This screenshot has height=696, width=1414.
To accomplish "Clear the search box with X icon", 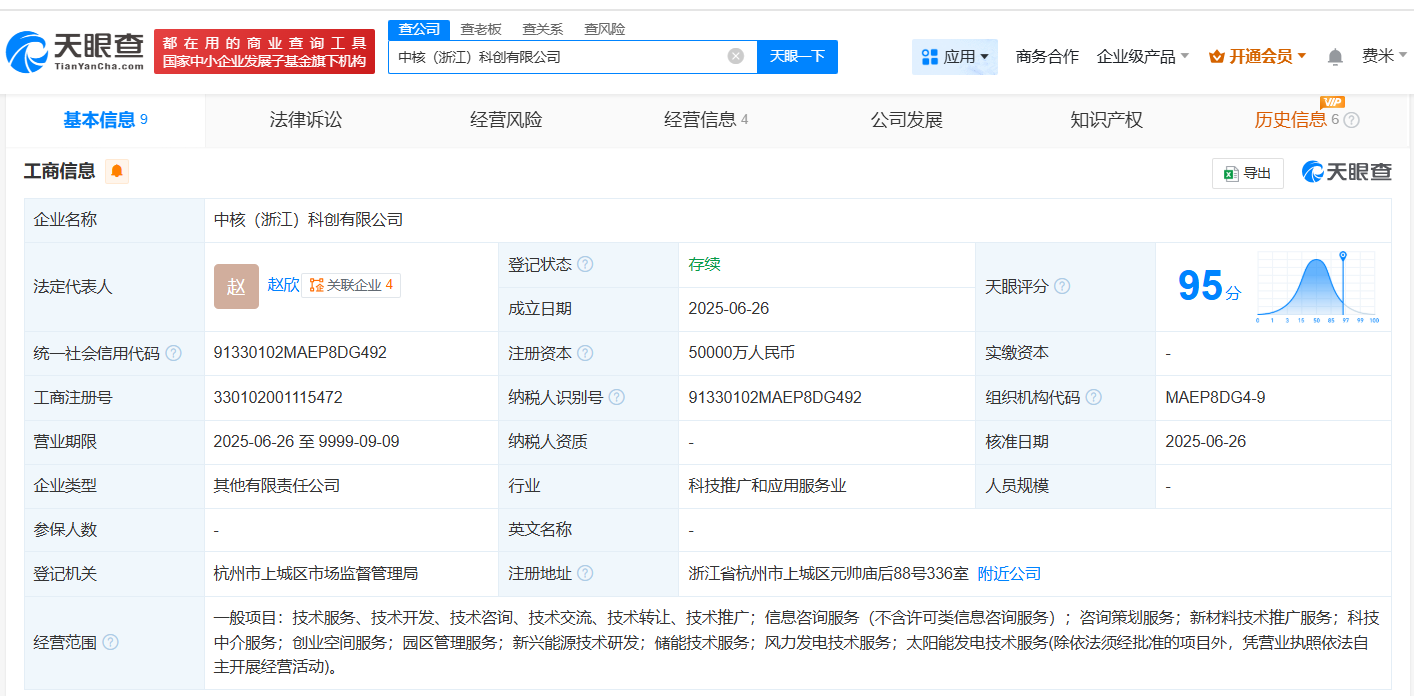I will click(736, 56).
